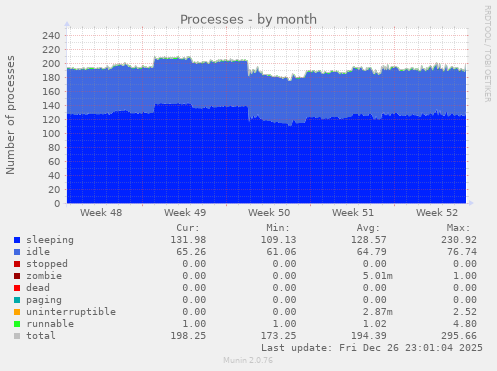The width and height of the screenshot is (497, 371).
Task: Click total minimum value 173.25
Action: point(278,336)
